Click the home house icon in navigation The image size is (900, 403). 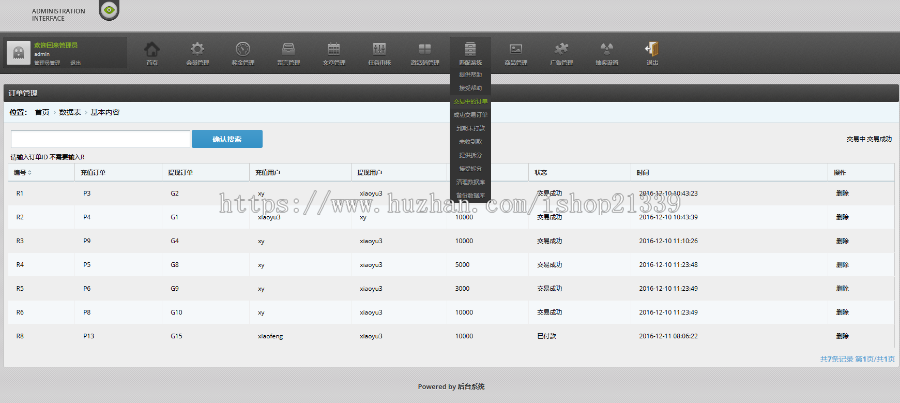tap(152, 52)
